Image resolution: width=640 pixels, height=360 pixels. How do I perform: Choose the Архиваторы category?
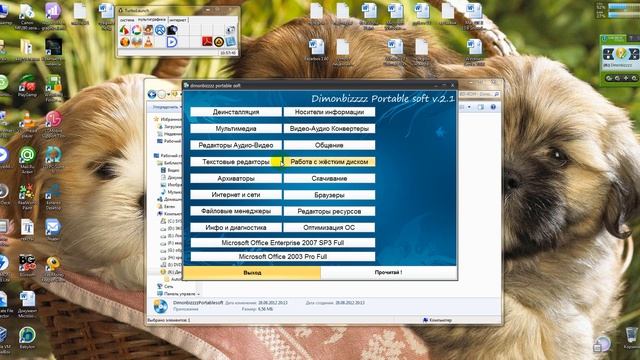pyautogui.click(x=236, y=179)
